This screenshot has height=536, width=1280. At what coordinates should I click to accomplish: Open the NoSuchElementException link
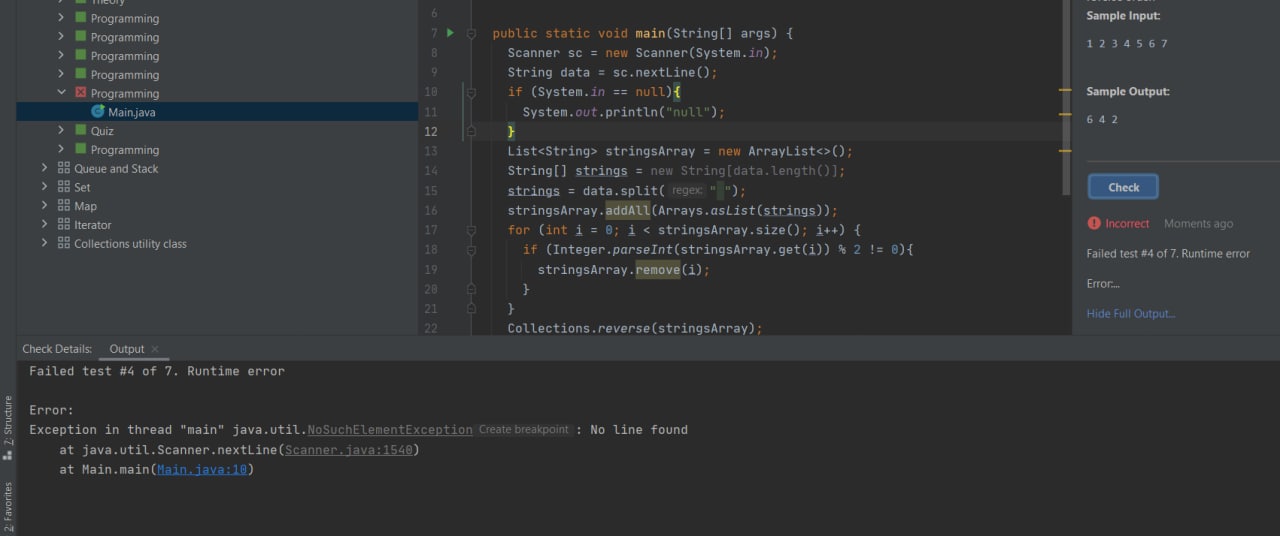pyautogui.click(x=390, y=429)
